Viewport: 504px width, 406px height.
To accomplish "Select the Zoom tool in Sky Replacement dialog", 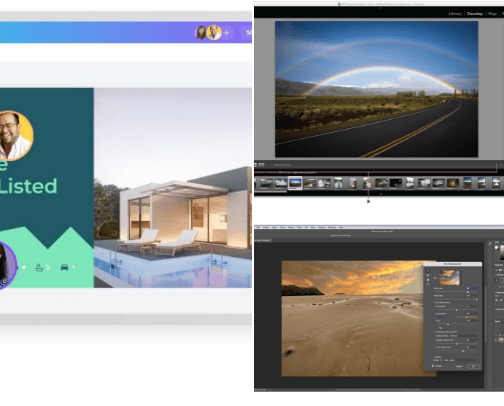I will (x=428, y=284).
